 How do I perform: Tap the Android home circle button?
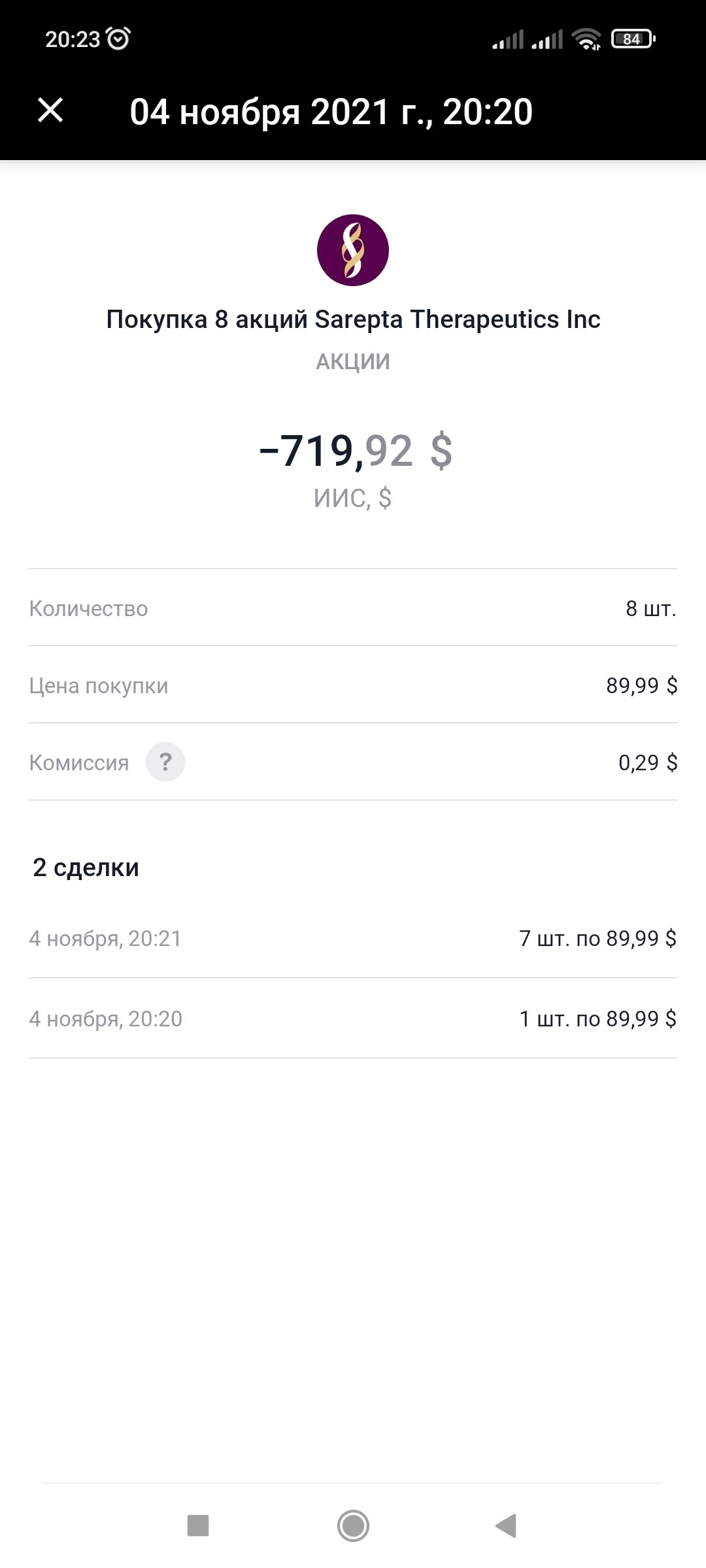(353, 1526)
